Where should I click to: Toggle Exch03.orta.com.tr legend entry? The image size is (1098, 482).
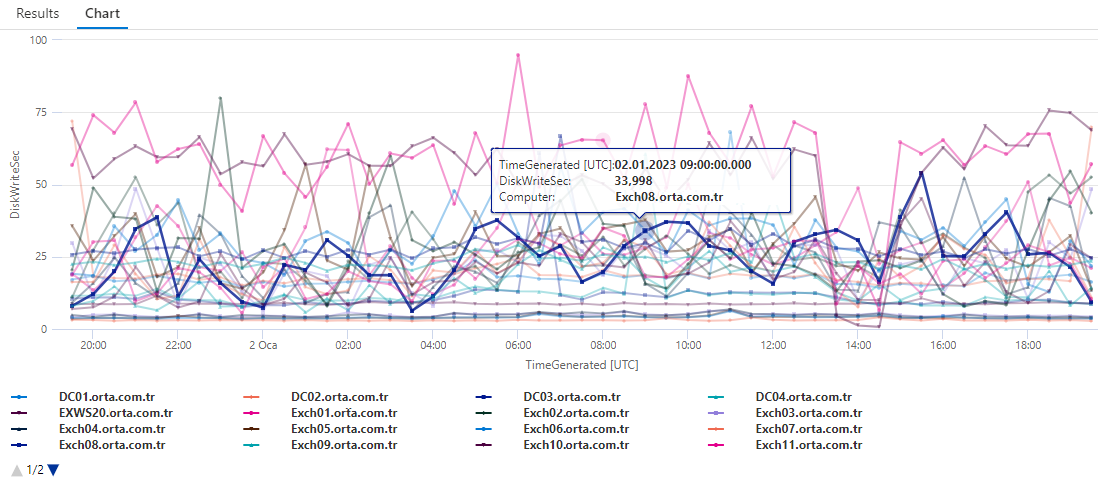809,413
